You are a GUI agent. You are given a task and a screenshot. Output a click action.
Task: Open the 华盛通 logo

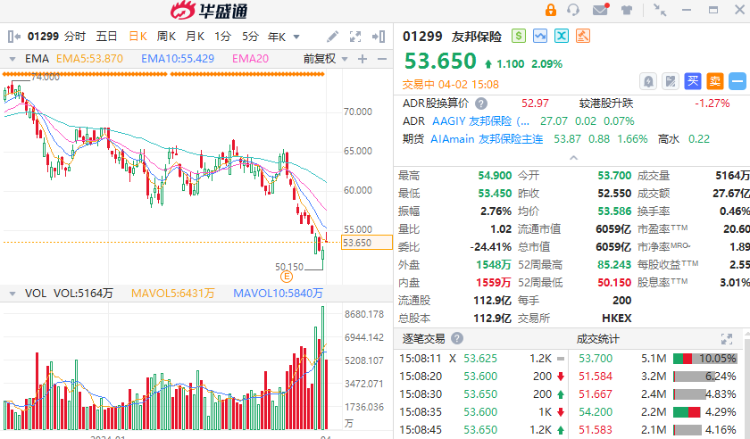click(209, 11)
